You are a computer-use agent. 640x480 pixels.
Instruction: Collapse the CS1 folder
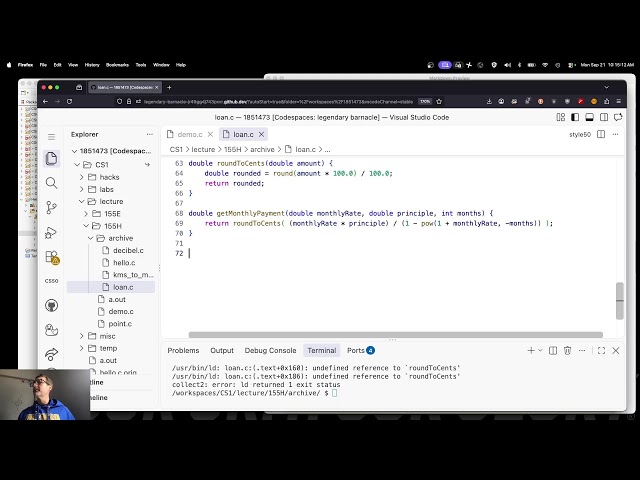[77, 165]
